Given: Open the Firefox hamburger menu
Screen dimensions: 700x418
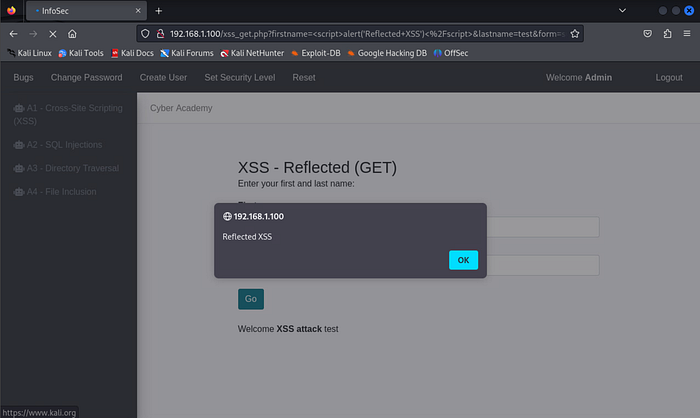Looking at the screenshot, I should (x=687, y=33).
